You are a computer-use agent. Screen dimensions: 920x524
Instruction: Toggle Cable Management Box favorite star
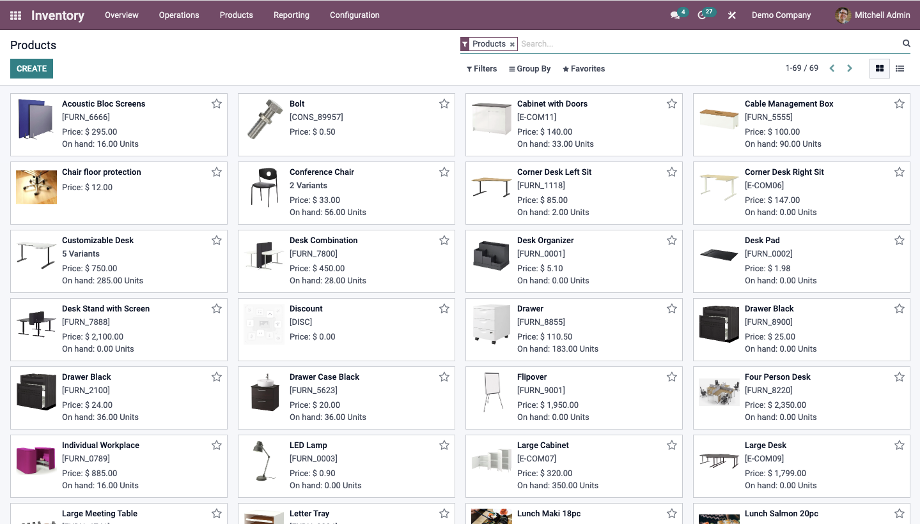[899, 104]
